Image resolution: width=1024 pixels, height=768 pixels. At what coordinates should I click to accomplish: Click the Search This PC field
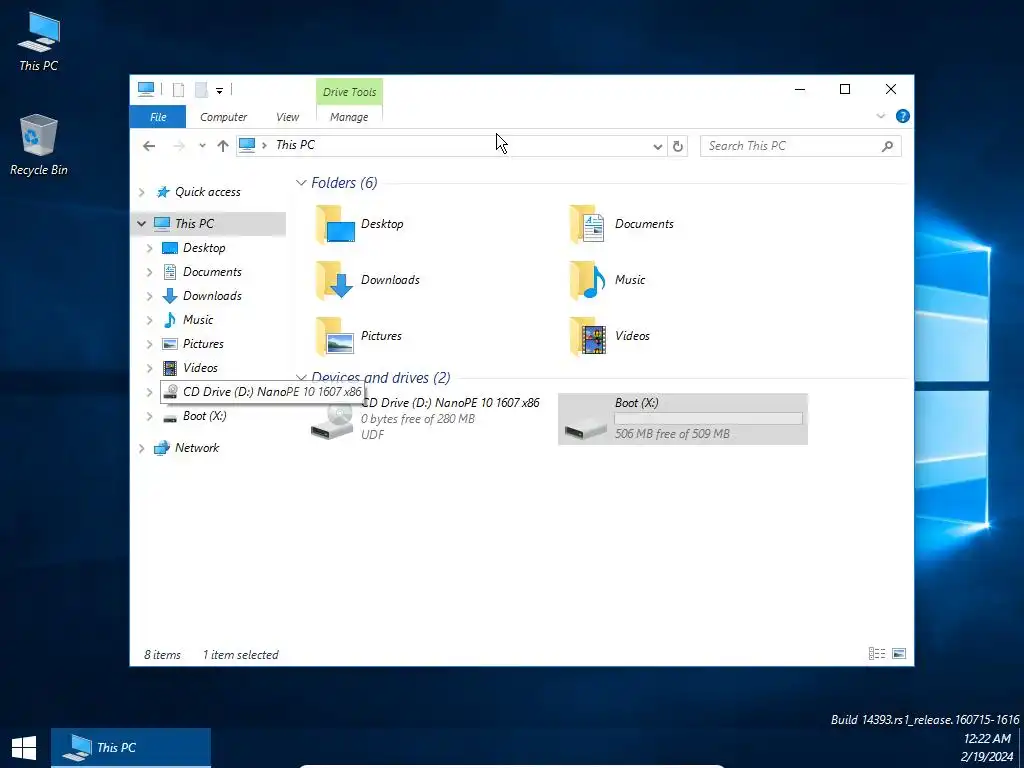coord(801,146)
